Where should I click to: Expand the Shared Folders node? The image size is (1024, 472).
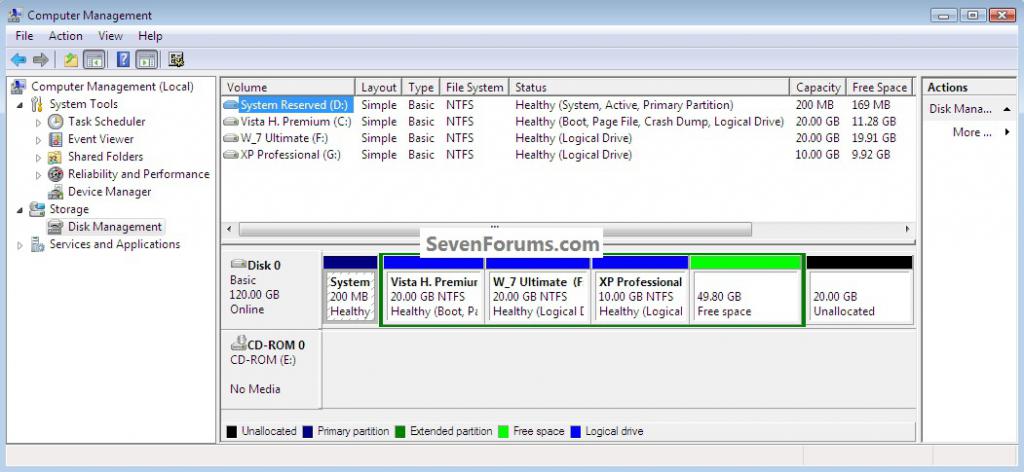coord(39,157)
